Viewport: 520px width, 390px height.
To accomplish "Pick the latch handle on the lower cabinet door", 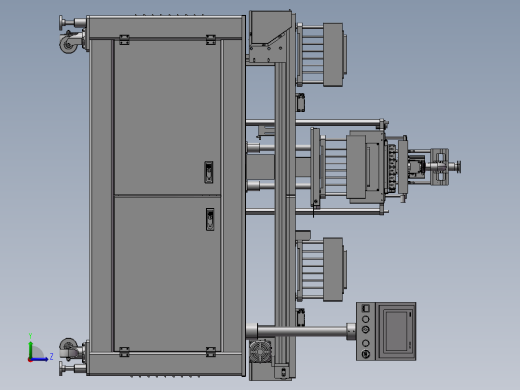I will coord(210,219).
